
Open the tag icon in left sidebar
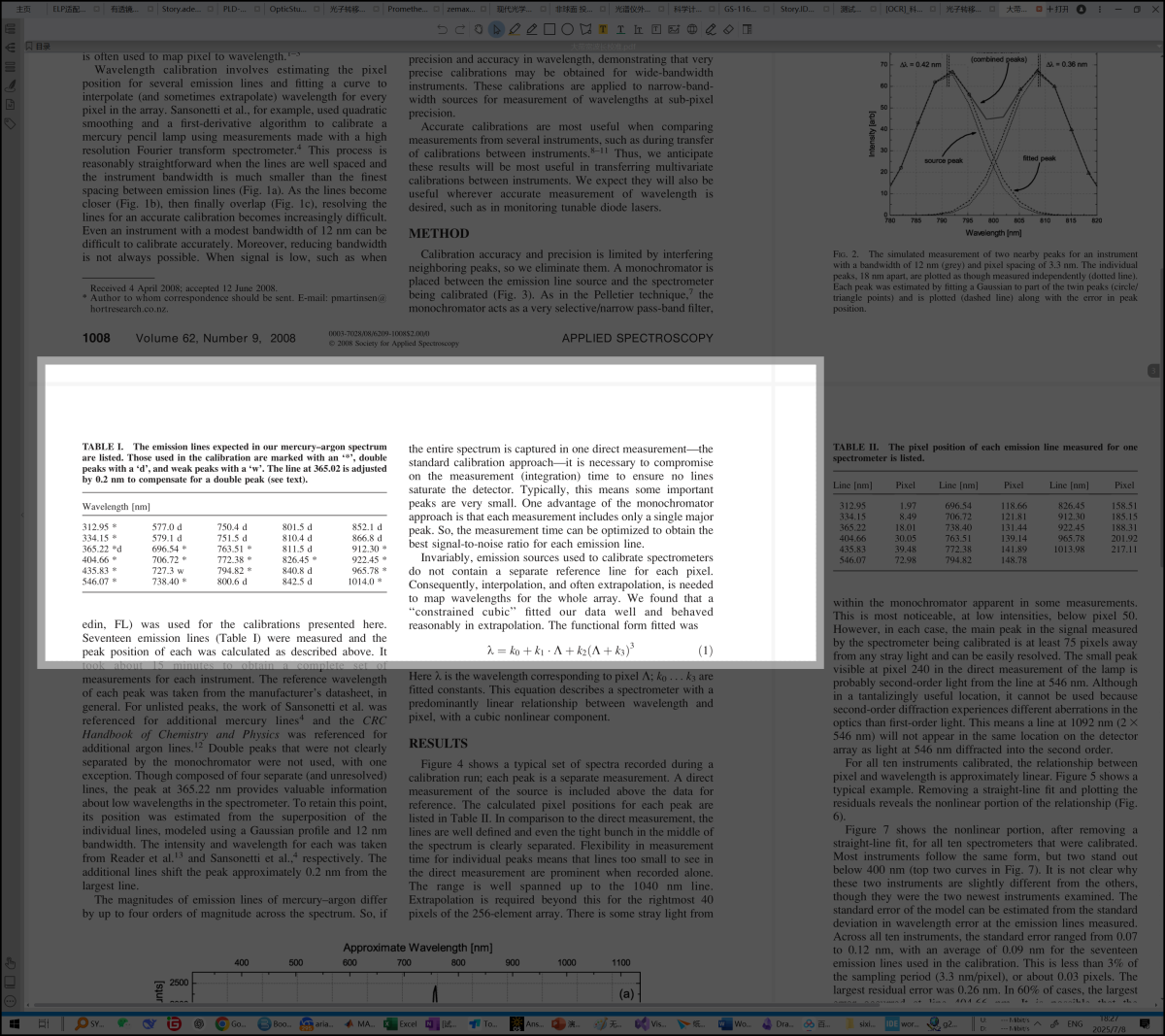pyautogui.click(x=11, y=123)
